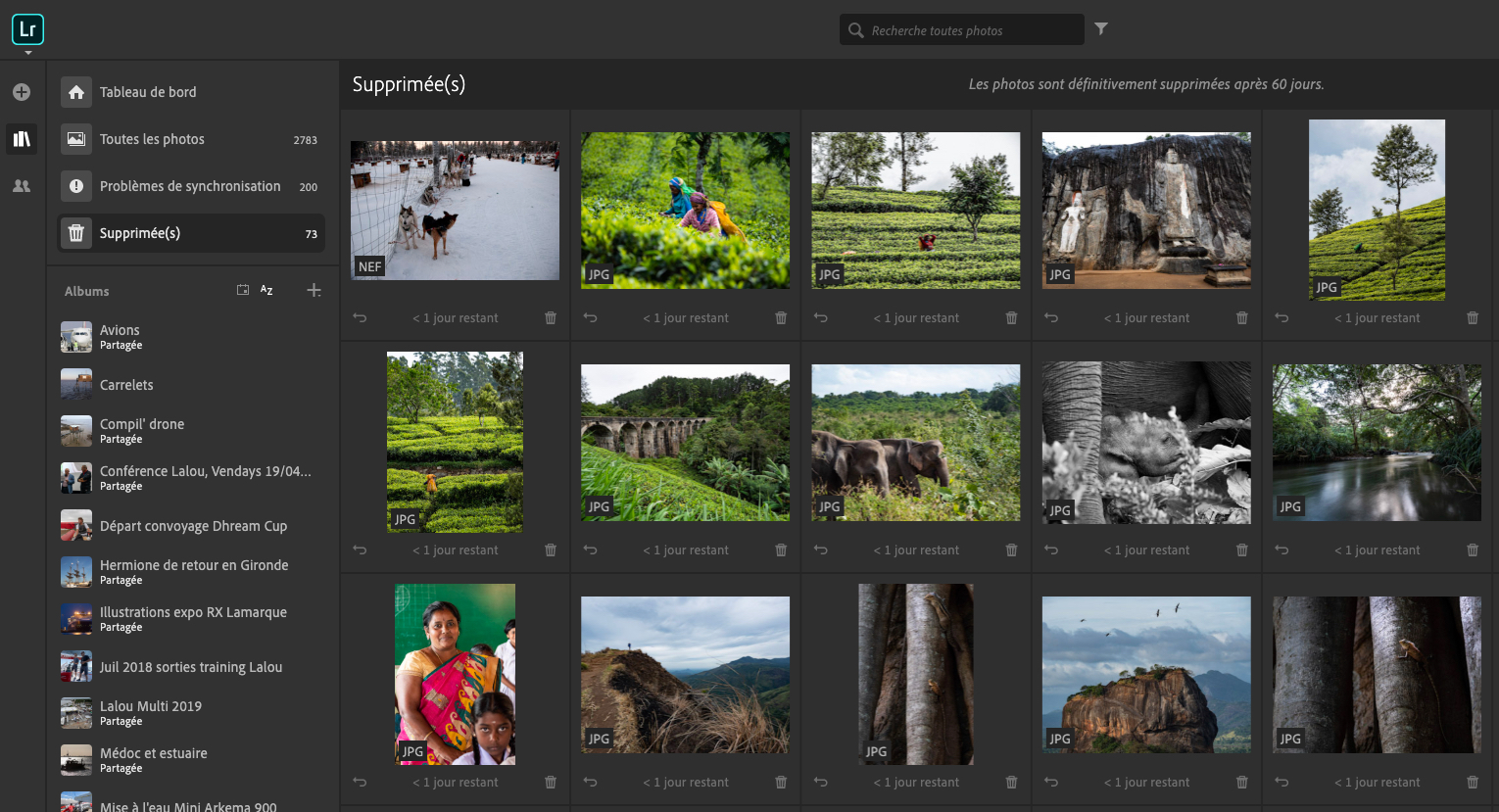Restore the tea pickers photo
1499x812 pixels.
[x=590, y=317]
